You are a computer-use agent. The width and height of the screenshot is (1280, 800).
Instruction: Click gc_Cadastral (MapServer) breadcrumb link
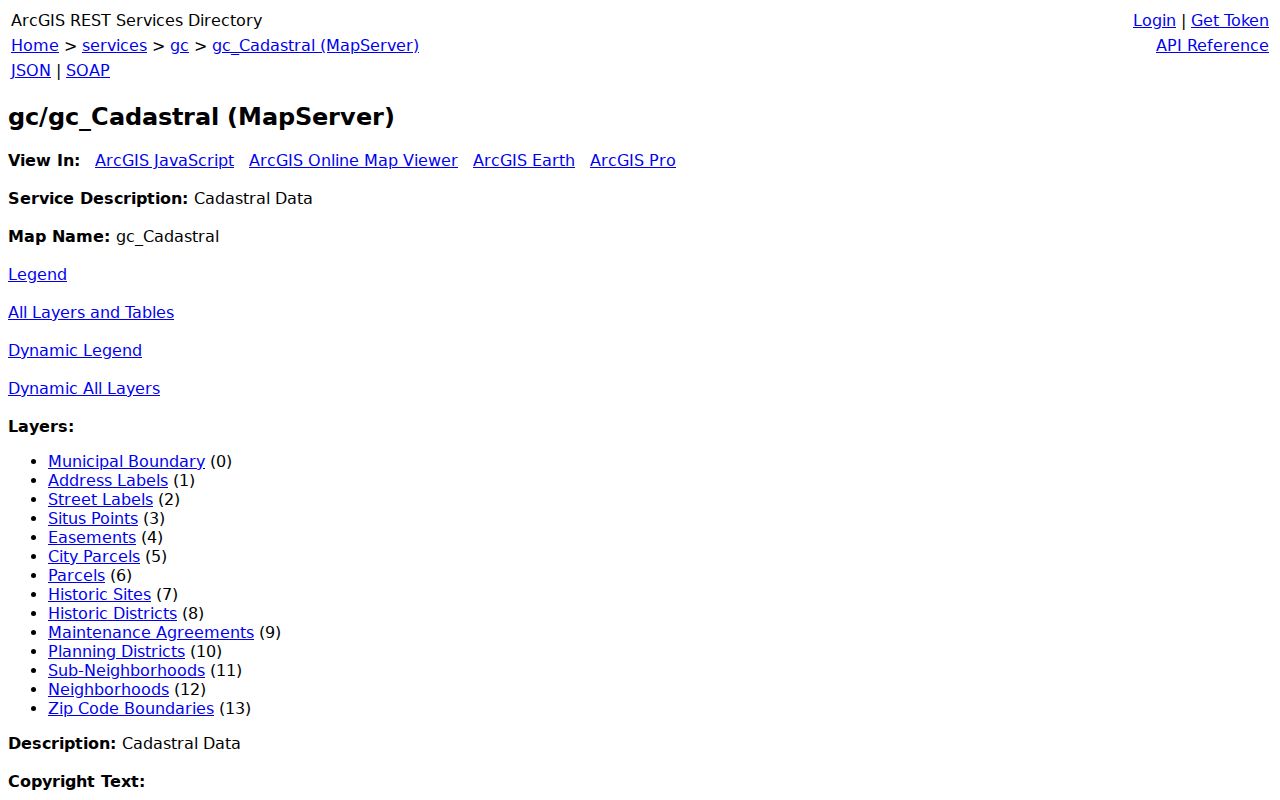tap(315, 45)
